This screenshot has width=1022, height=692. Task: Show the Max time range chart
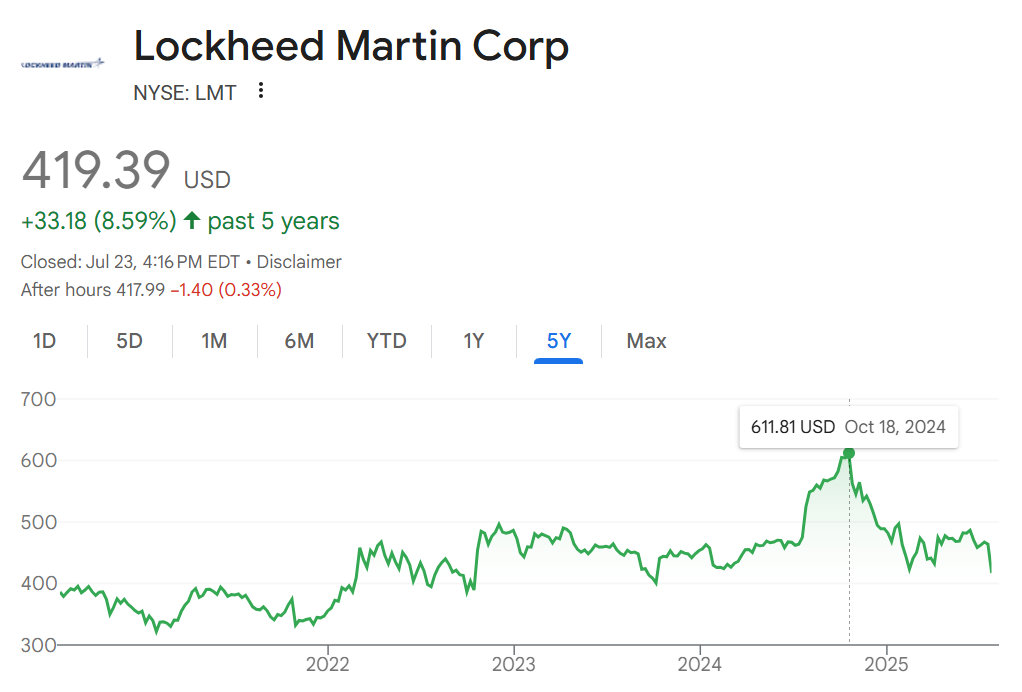pos(646,341)
